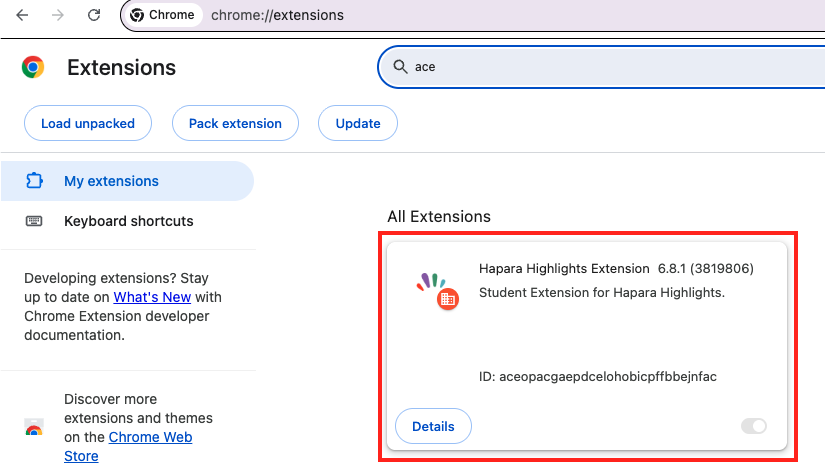Go back to the previous page
The image size is (825, 466).
coord(22,15)
